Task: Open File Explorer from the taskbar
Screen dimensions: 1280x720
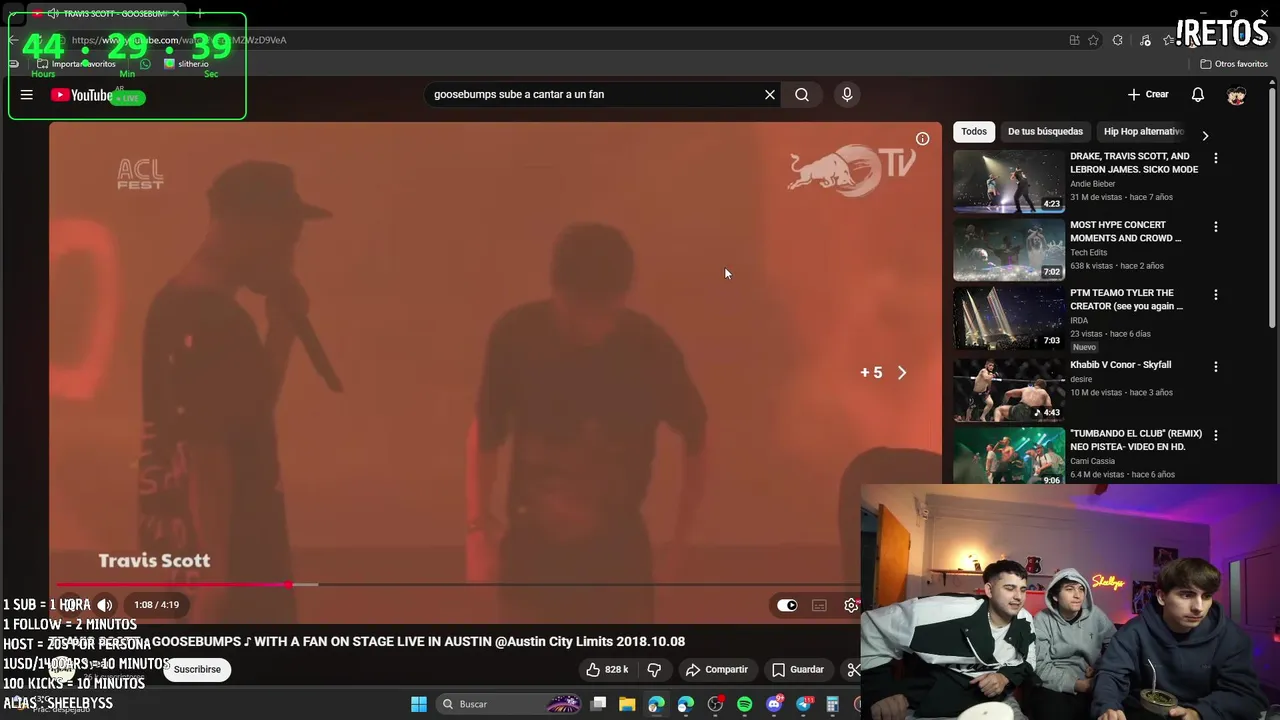Action: [x=627, y=704]
